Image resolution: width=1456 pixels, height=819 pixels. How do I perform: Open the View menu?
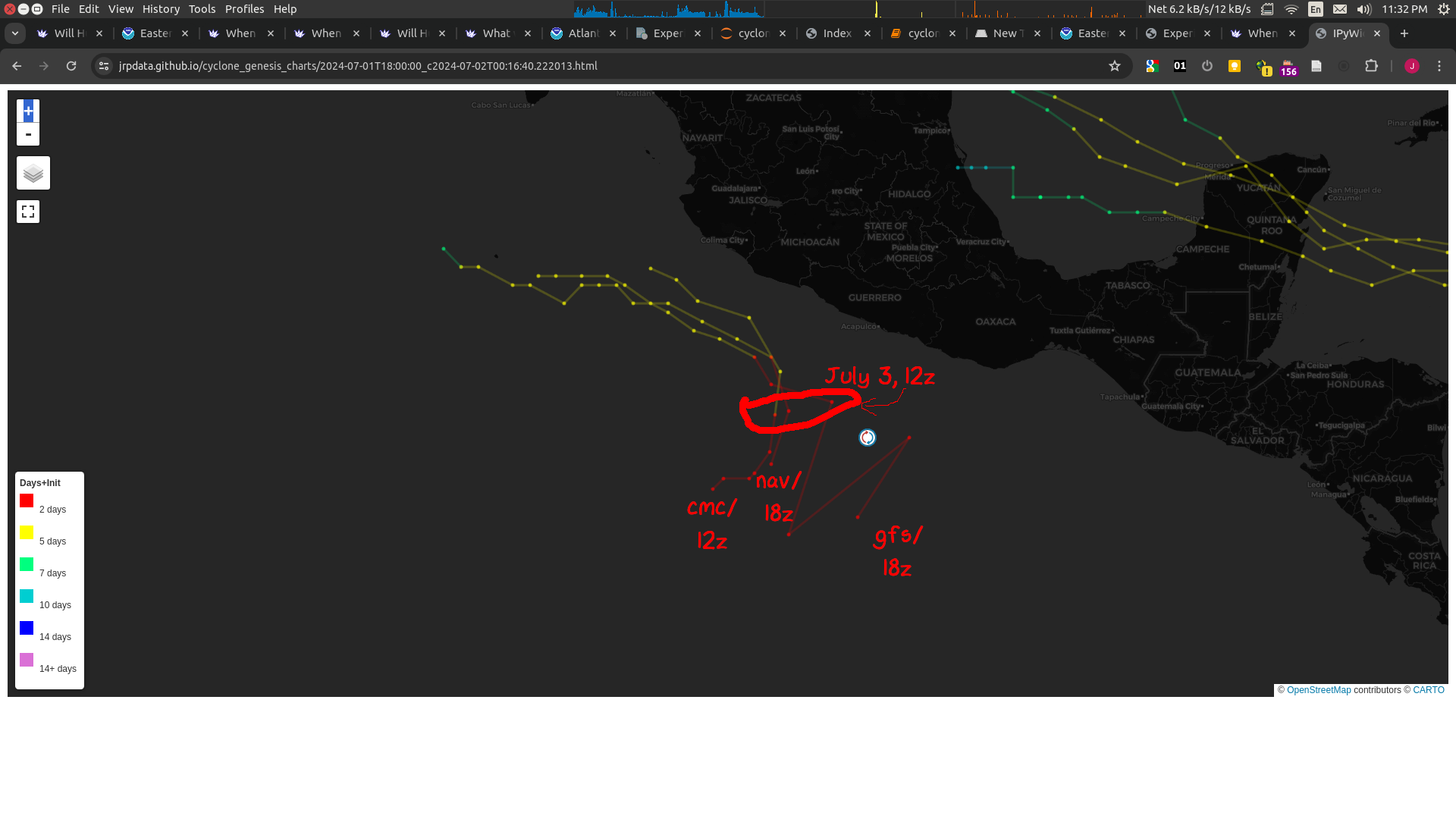coord(121,9)
